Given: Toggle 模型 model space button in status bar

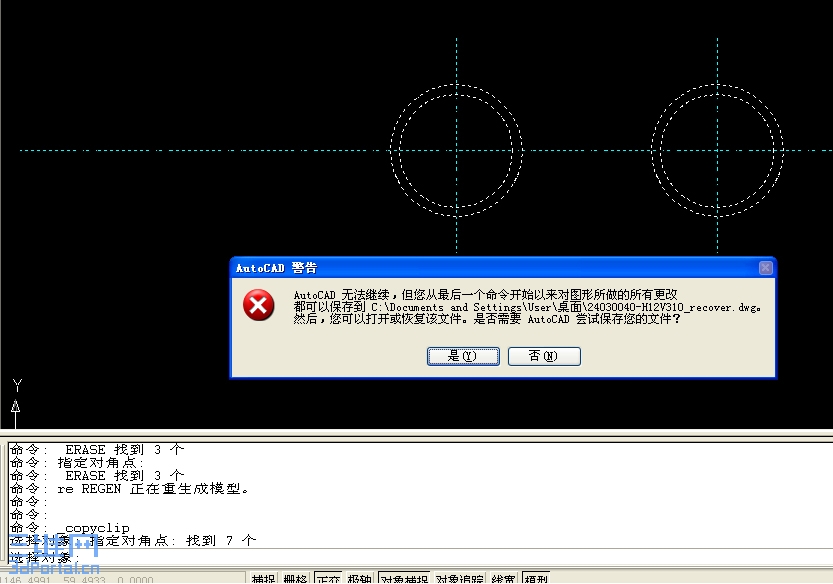Looking at the screenshot, I should 536,579.
